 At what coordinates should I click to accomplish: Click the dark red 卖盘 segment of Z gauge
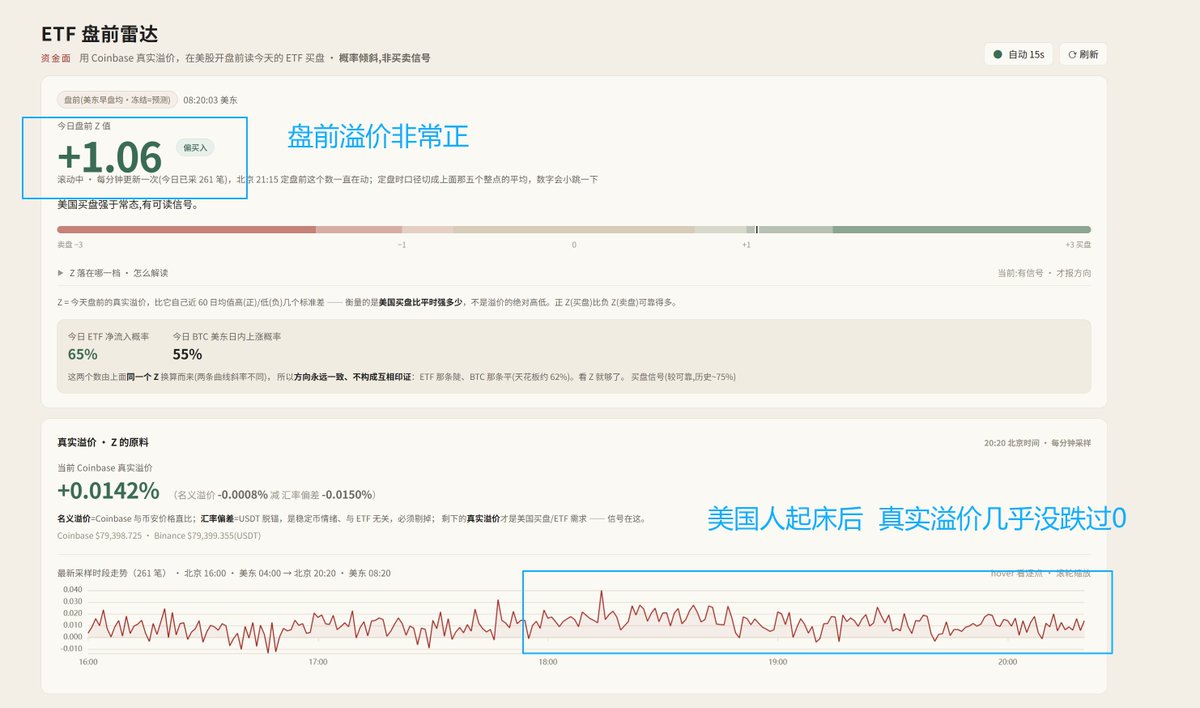point(186,230)
